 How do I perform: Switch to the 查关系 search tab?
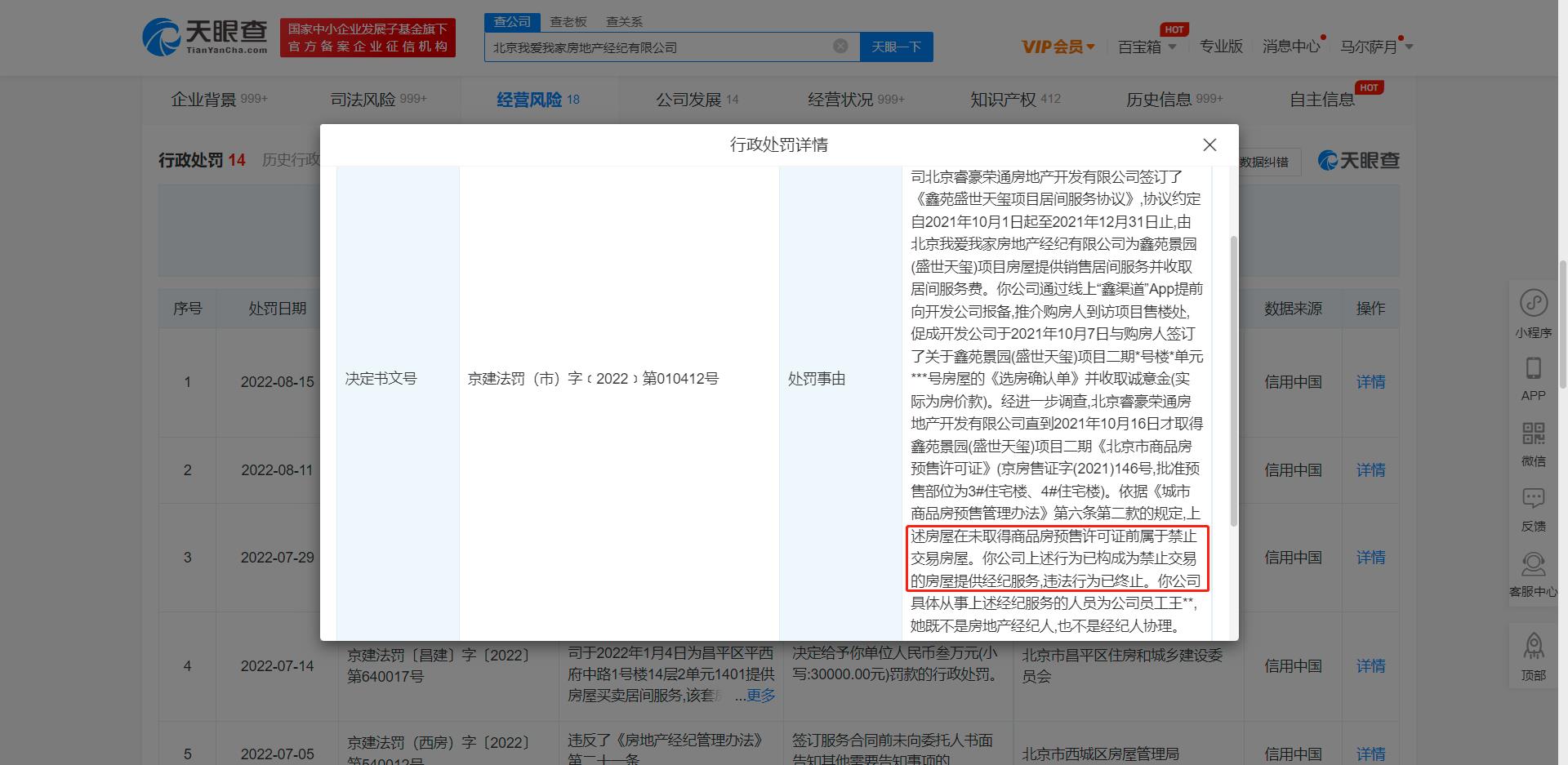click(x=624, y=22)
